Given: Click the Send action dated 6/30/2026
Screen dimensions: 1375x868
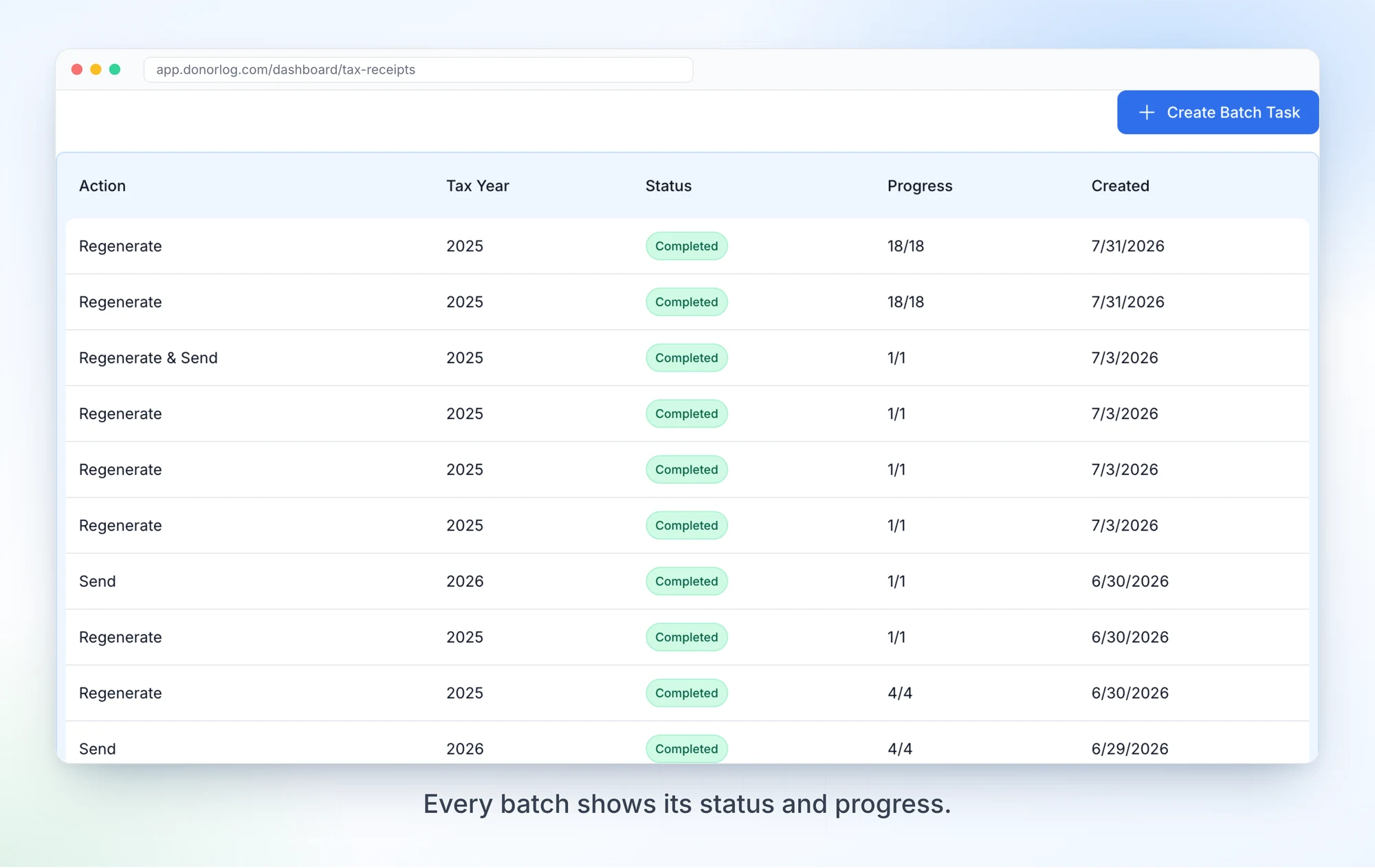Looking at the screenshot, I should 98,581.
